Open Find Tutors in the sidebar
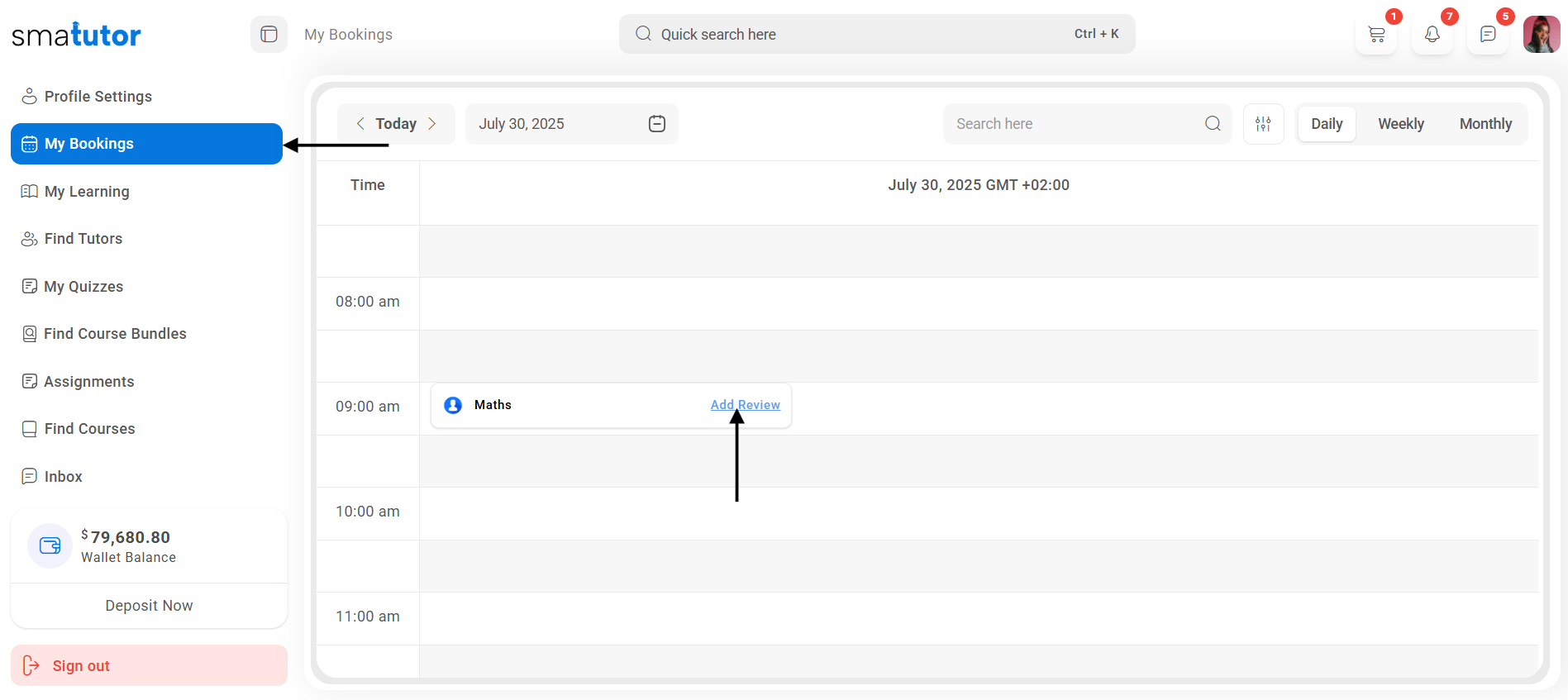1568x700 pixels. tap(83, 239)
